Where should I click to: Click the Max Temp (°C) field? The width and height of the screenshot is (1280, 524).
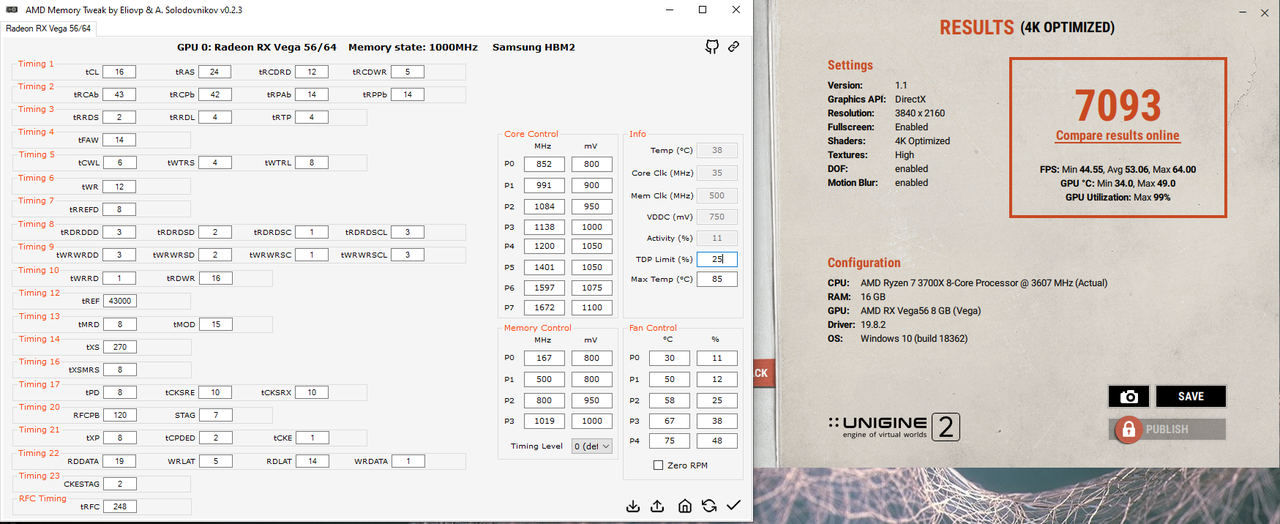point(717,279)
